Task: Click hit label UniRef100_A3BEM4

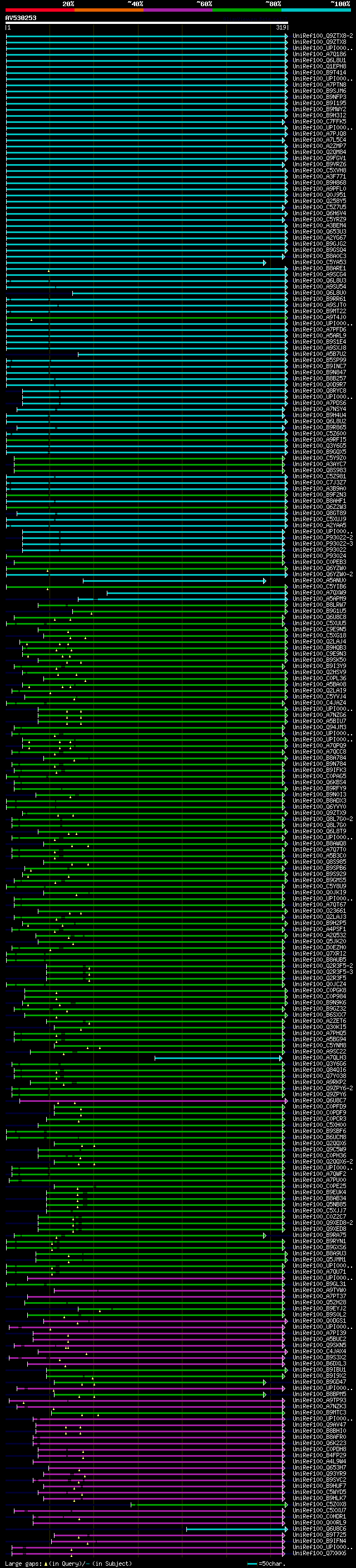Action: coord(319,225)
